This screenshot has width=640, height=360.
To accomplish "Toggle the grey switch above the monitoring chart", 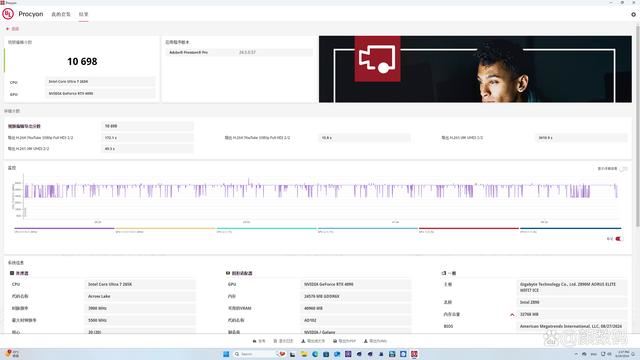I will (x=623, y=169).
